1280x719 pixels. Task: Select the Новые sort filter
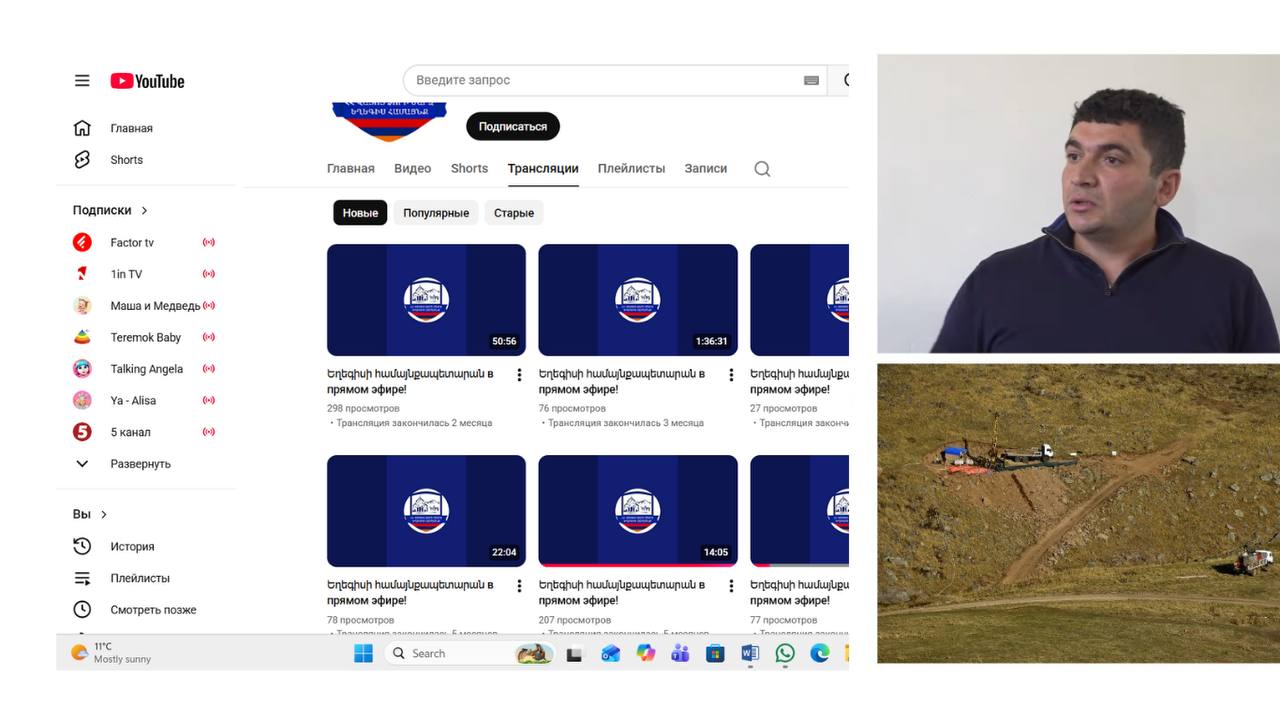(x=360, y=213)
